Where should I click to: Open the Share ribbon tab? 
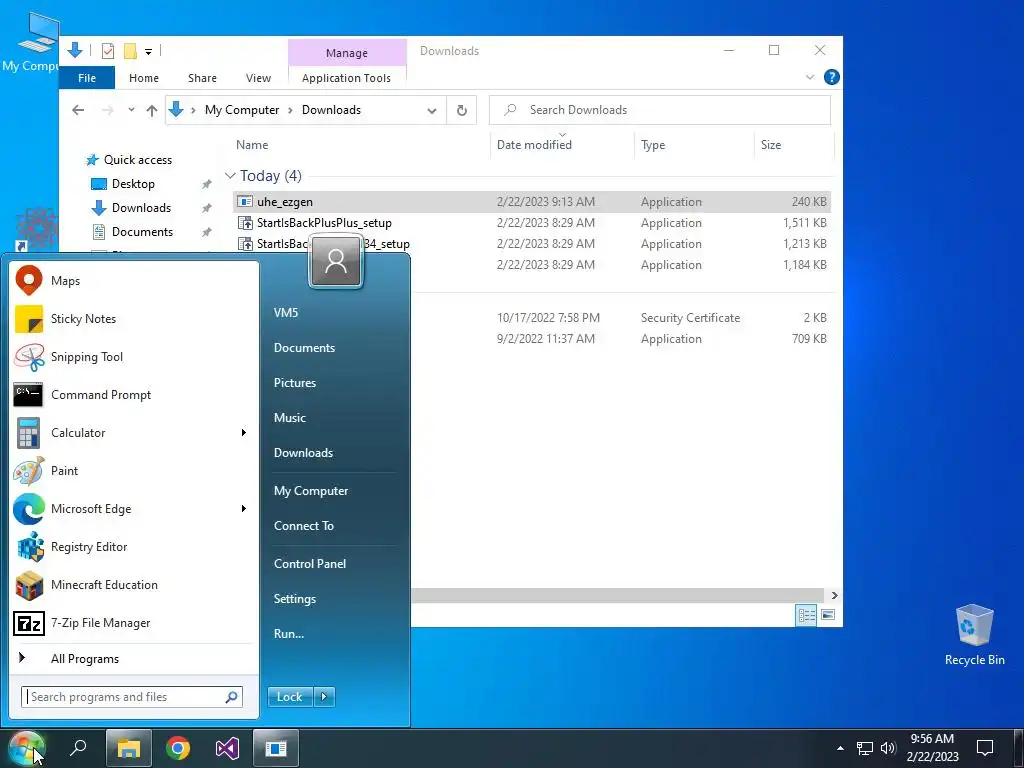coord(202,78)
